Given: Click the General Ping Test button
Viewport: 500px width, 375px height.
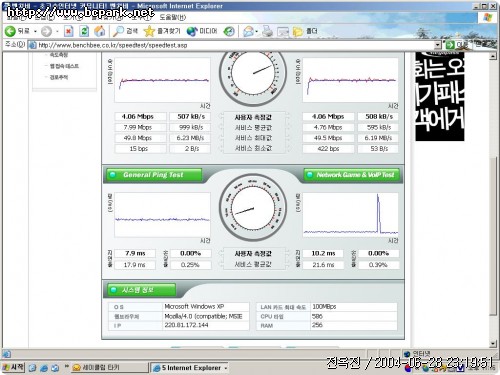Looking at the screenshot, I should 154,175.
